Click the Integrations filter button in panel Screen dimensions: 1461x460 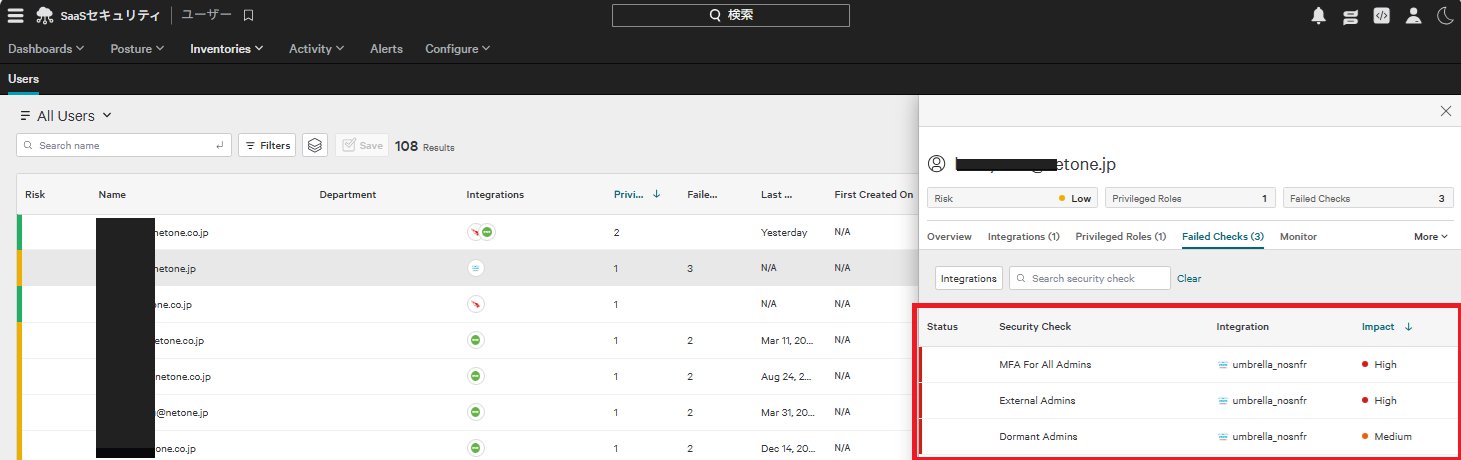(968, 278)
